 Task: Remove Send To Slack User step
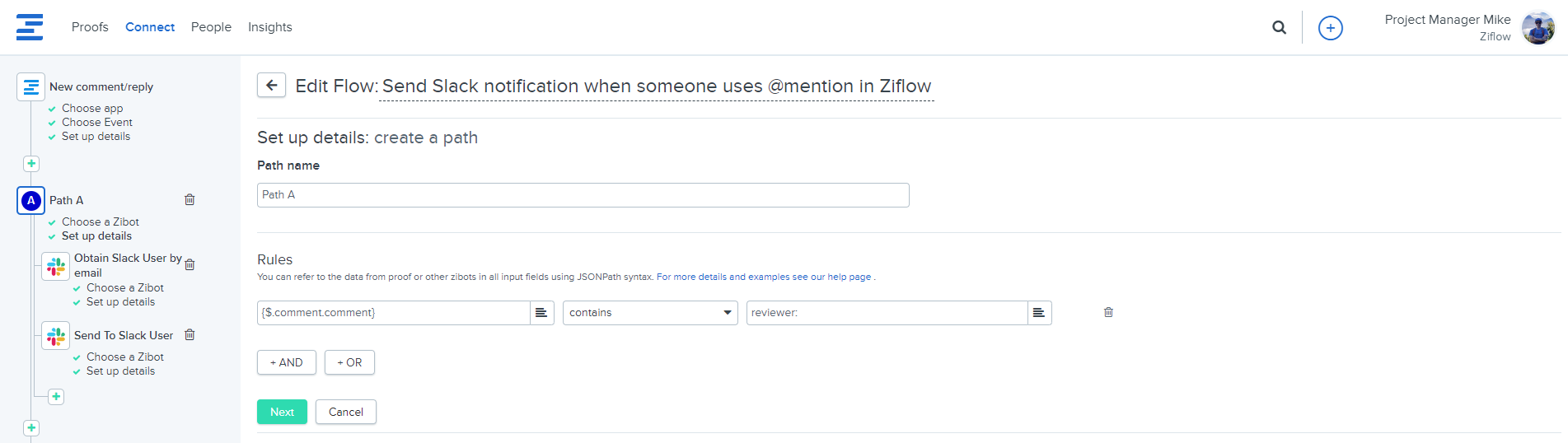point(190,334)
